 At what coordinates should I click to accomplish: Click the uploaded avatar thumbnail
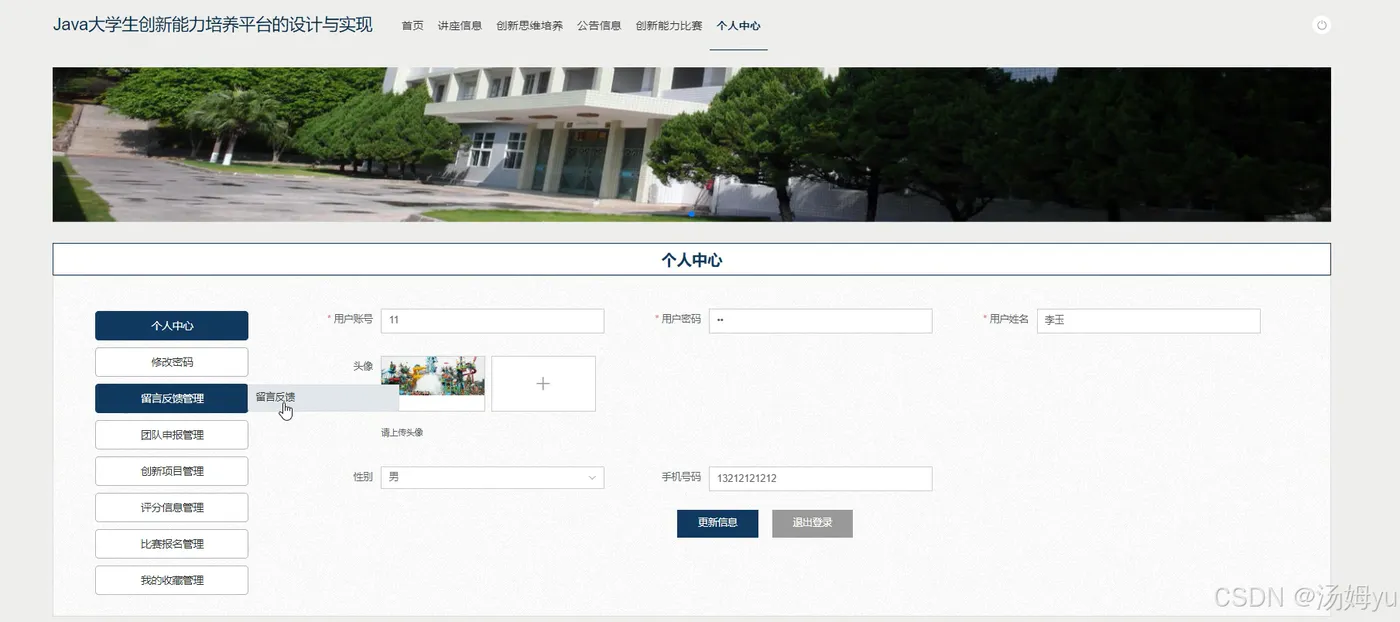pyautogui.click(x=433, y=376)
